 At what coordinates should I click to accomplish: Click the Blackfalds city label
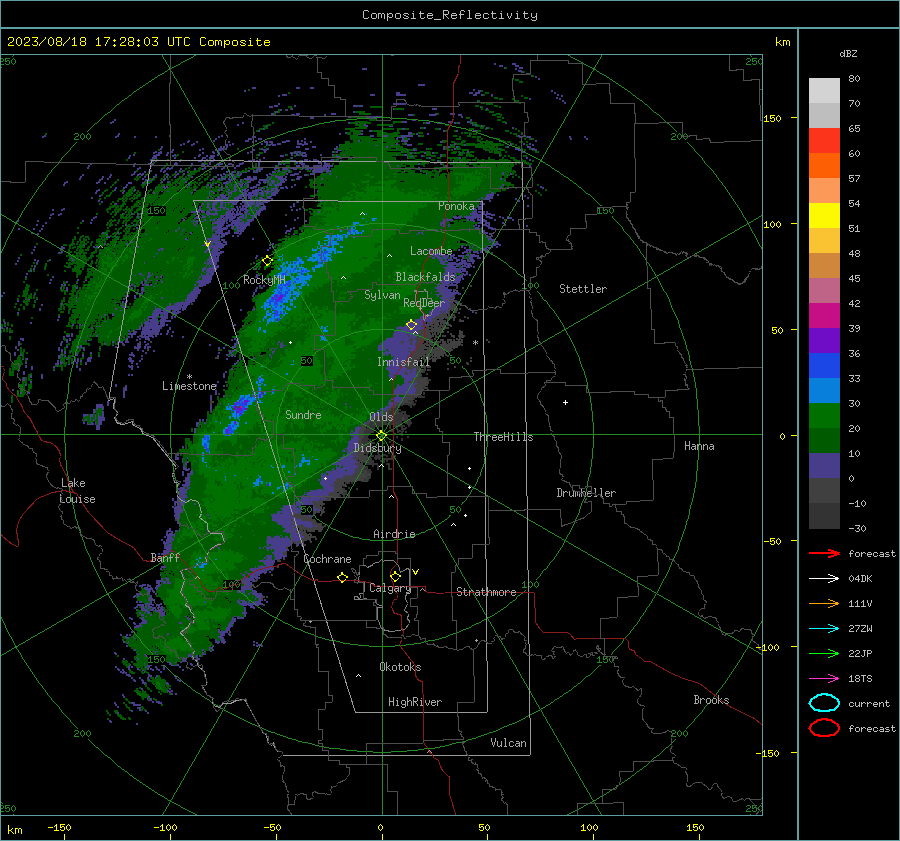click(x=425, y=277)
